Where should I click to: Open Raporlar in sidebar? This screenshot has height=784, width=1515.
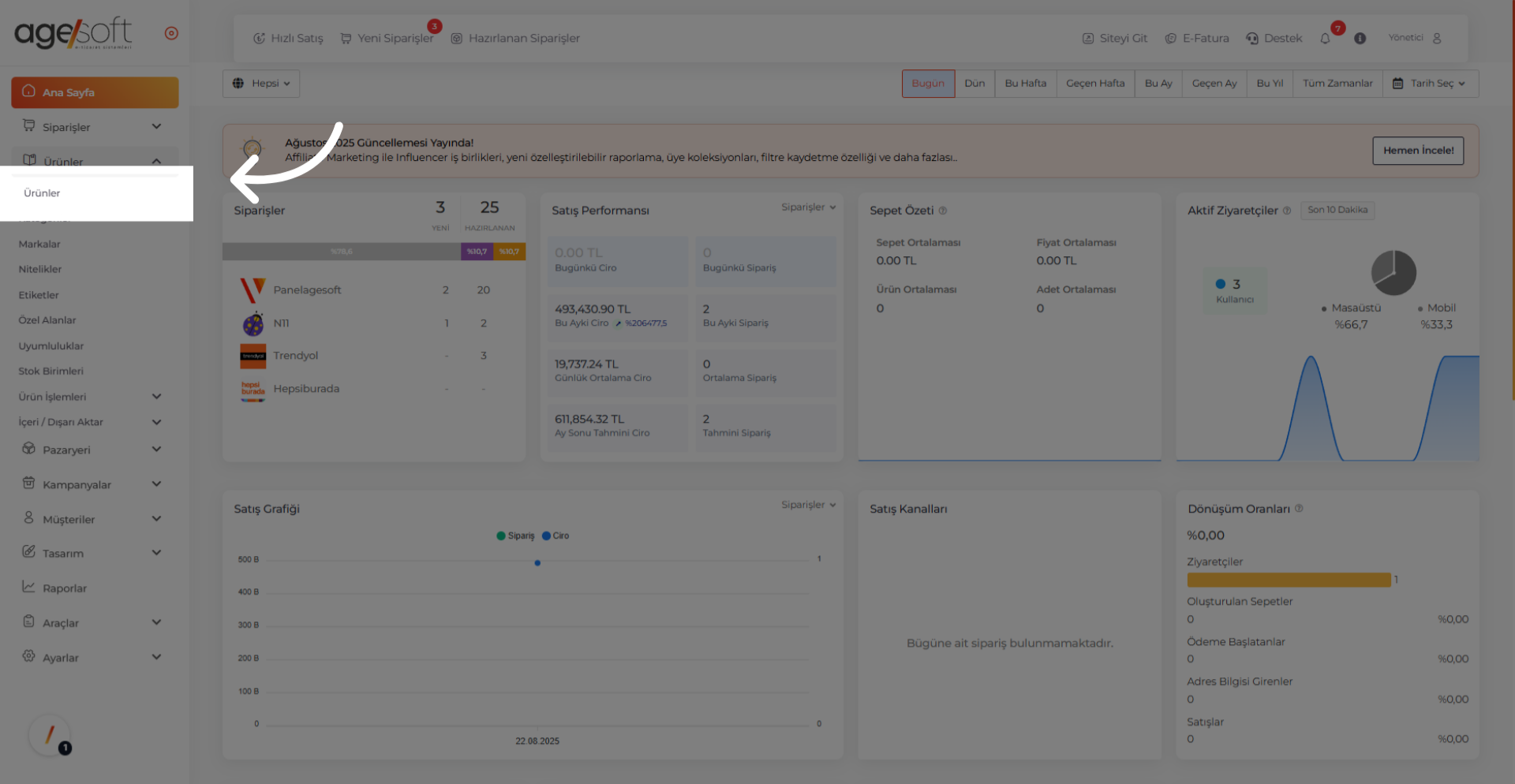tap(95, 588)
